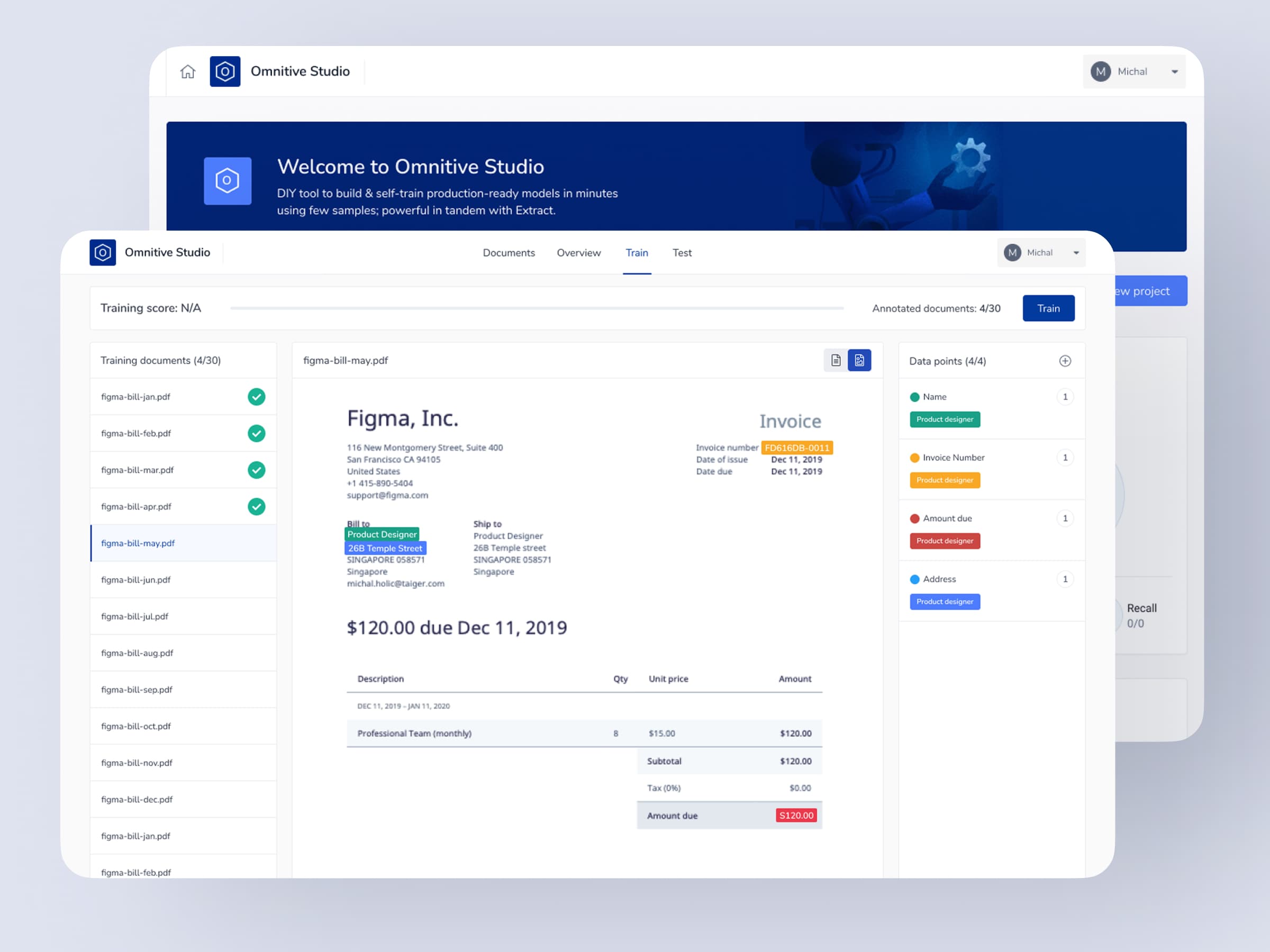Expand the Michal account dropdown
Viewport: 1270px width, 952px height.
click(x=1076, y=252)
